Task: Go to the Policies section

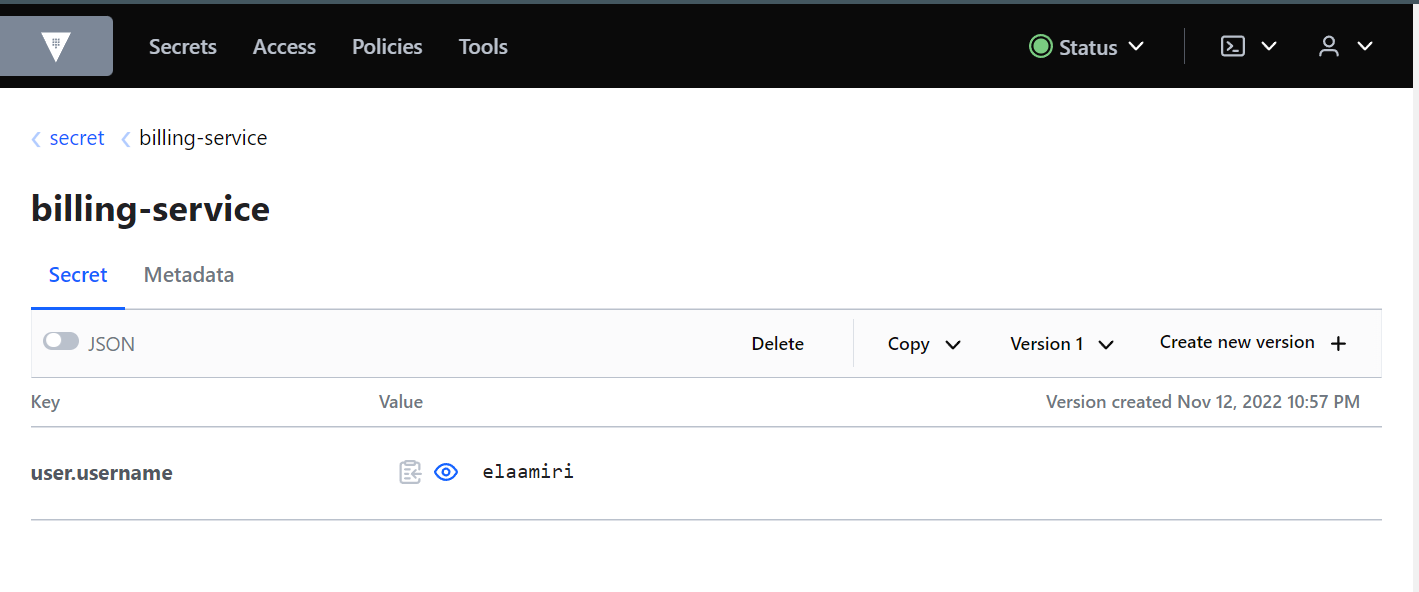Action: pos(387,47)
